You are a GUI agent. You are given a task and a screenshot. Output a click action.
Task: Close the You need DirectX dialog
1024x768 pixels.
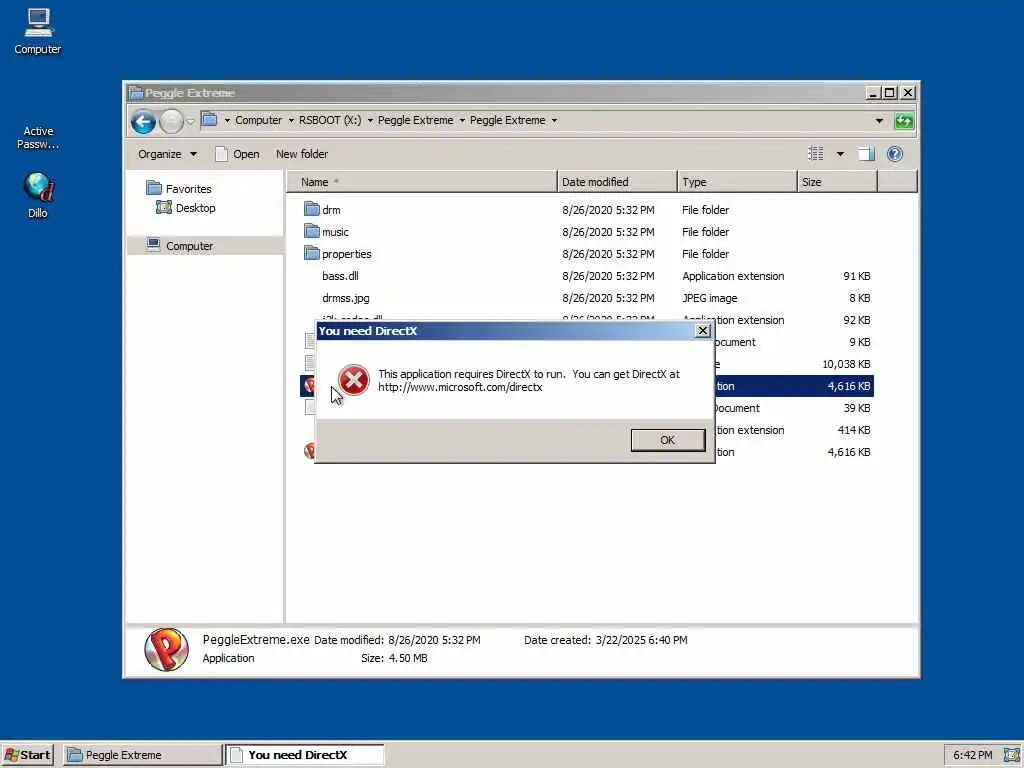(x=703, y=330)
